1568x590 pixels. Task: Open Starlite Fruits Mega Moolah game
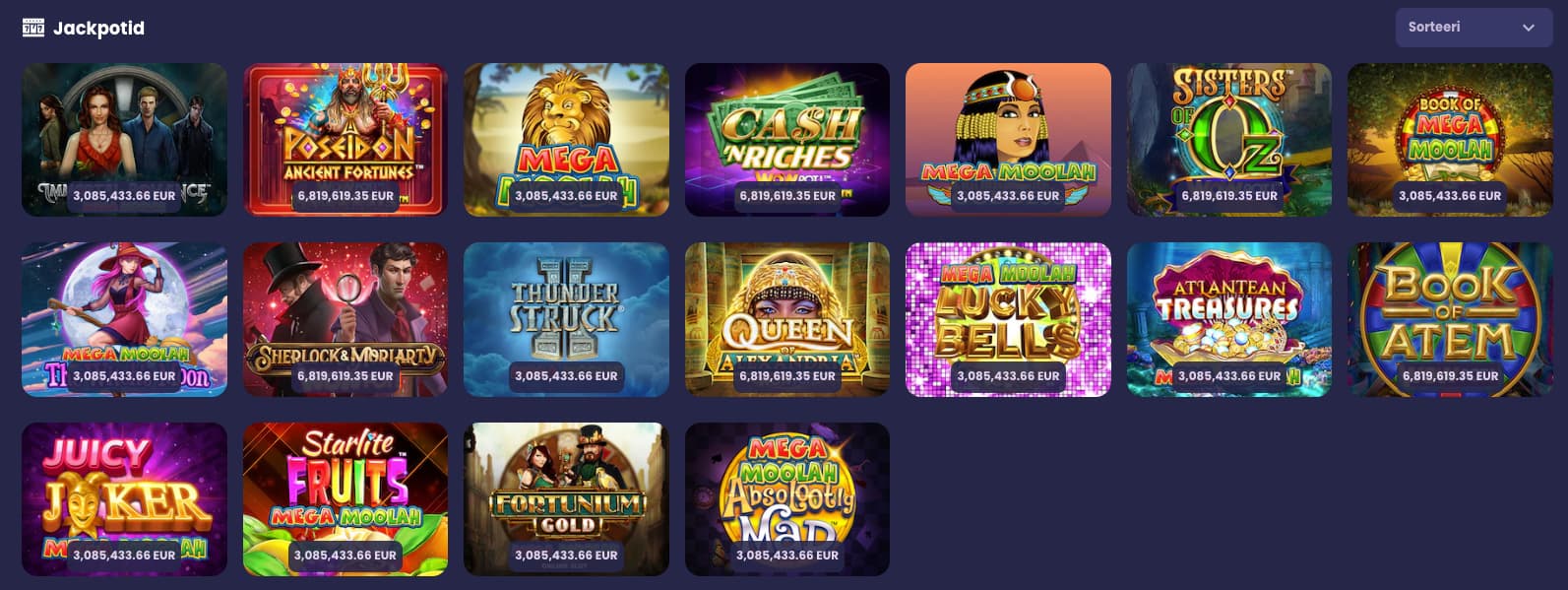(345, 499)
